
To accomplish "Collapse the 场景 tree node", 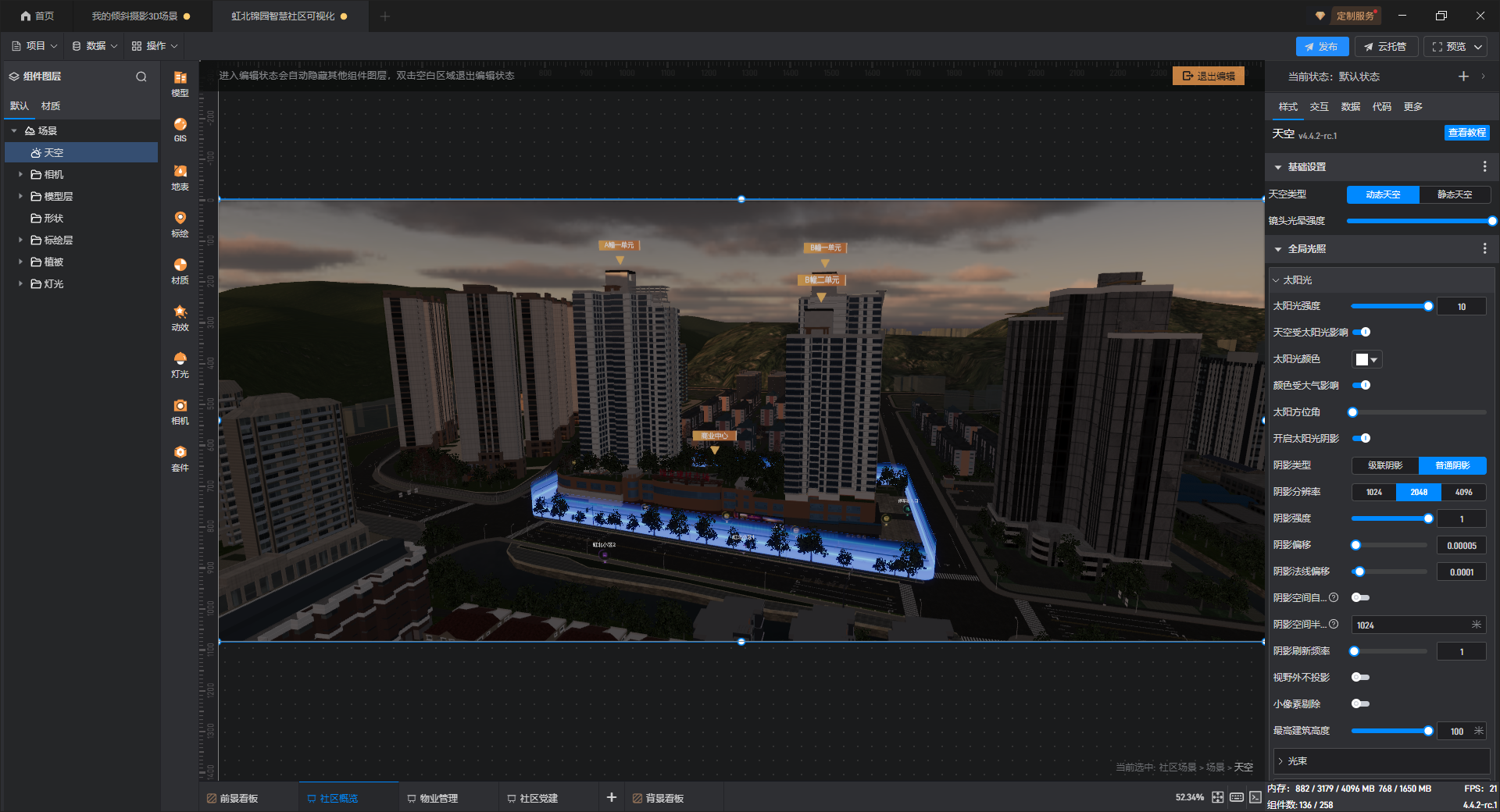I will (14, 130).
